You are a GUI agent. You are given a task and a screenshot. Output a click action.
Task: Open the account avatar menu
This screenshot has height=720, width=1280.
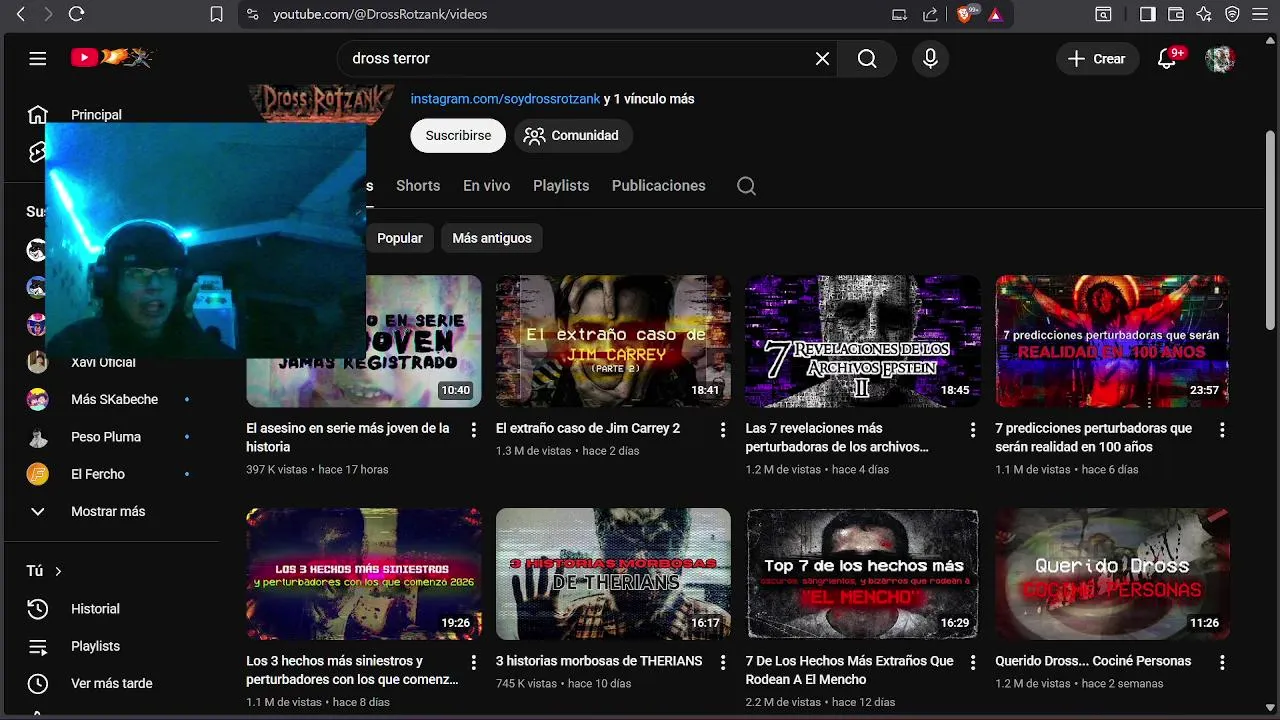[x=1220, y=59]
